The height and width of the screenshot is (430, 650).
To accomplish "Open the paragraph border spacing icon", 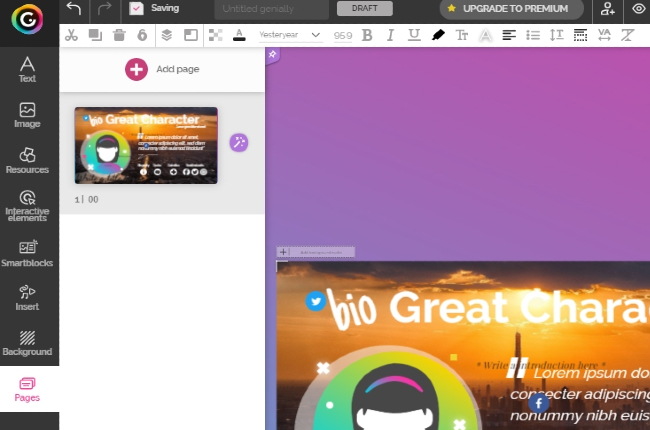I will [580, 35].
